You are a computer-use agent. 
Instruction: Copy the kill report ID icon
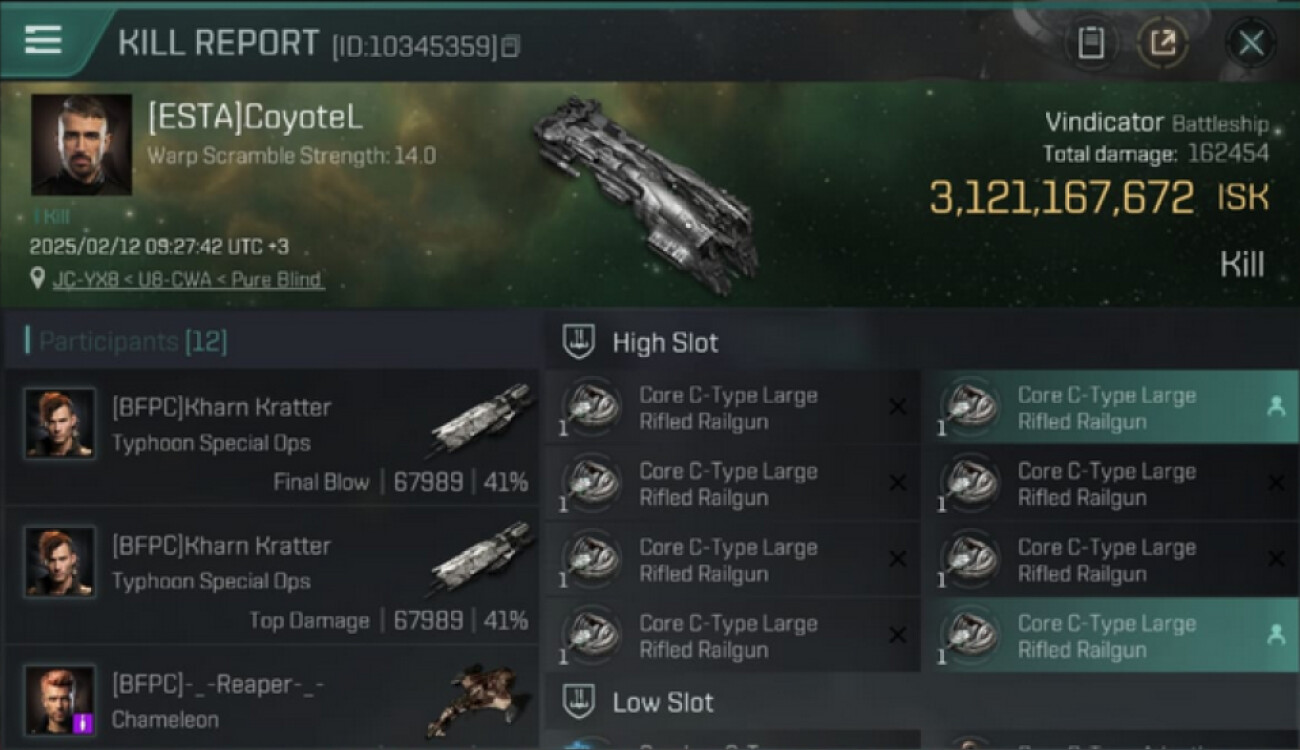(x=511, y=46)
